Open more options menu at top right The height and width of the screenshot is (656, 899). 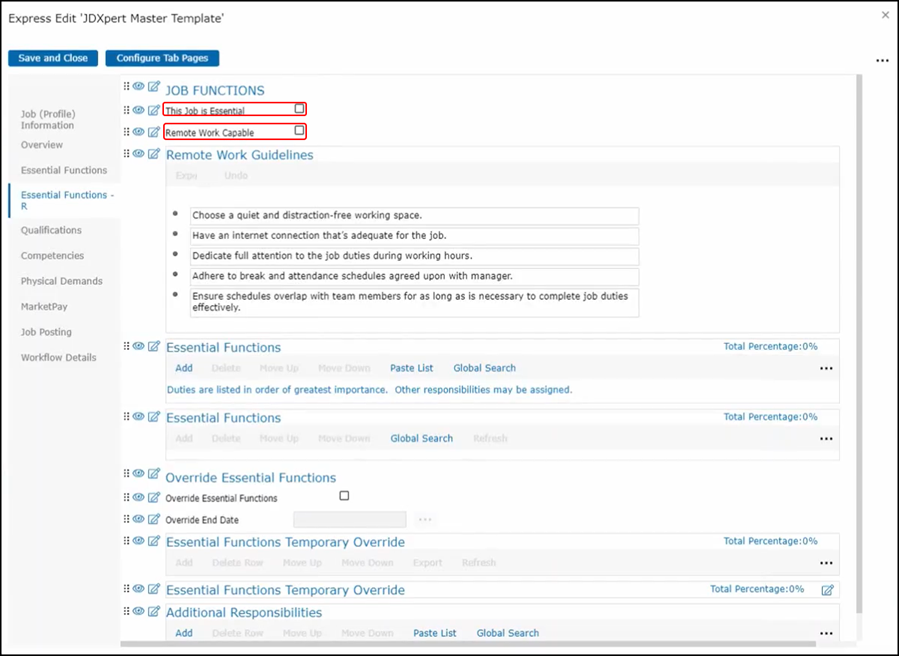(882, 61)
